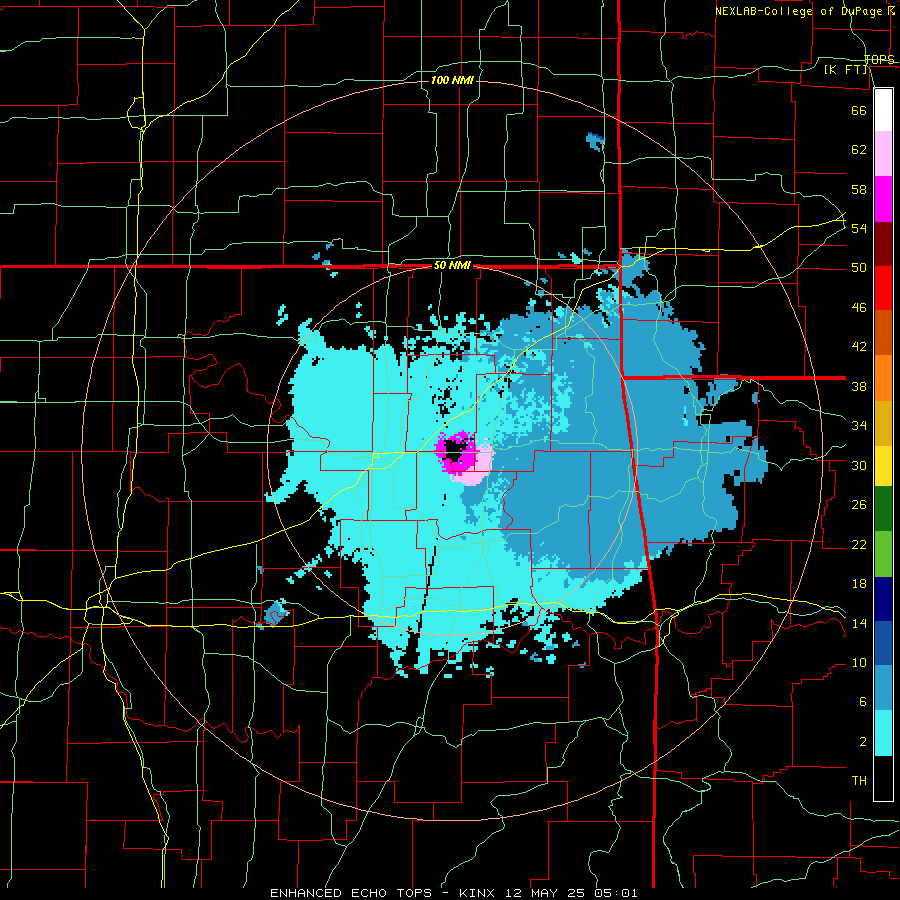
Task: Click the legend value 38
Action: click(859, 386)
